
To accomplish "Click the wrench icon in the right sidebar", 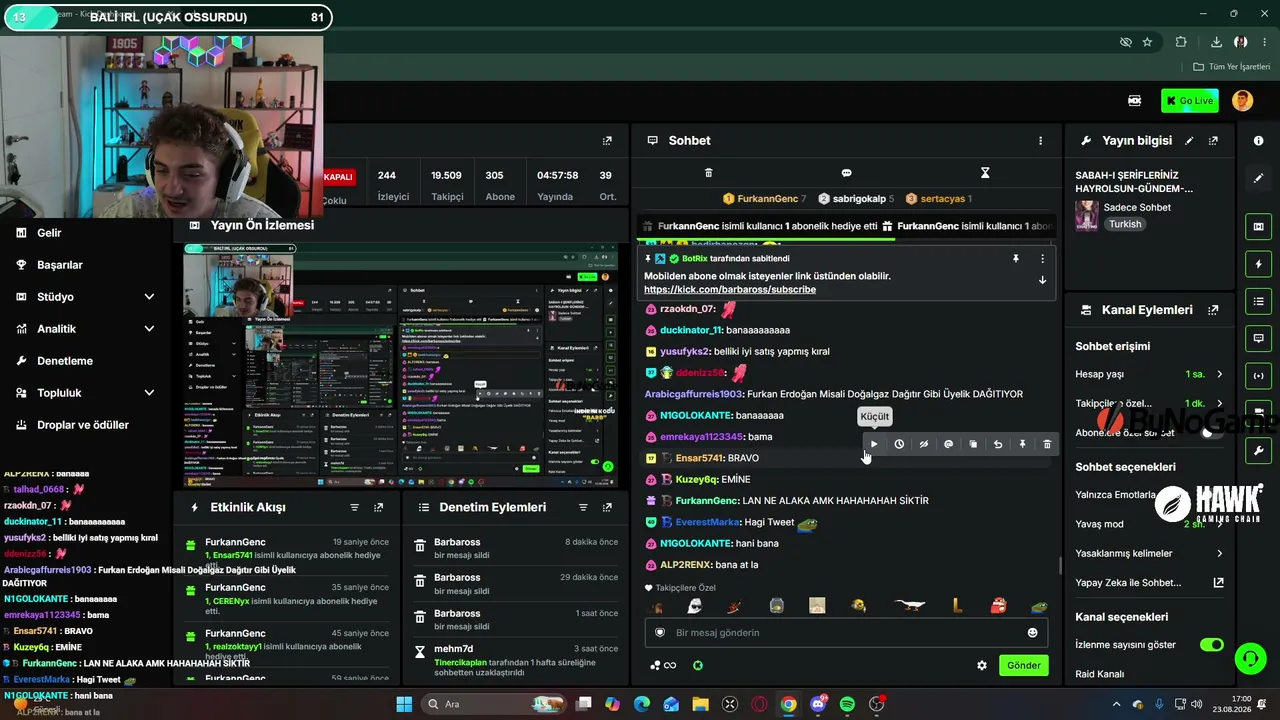I will (x=1259, y=451).
